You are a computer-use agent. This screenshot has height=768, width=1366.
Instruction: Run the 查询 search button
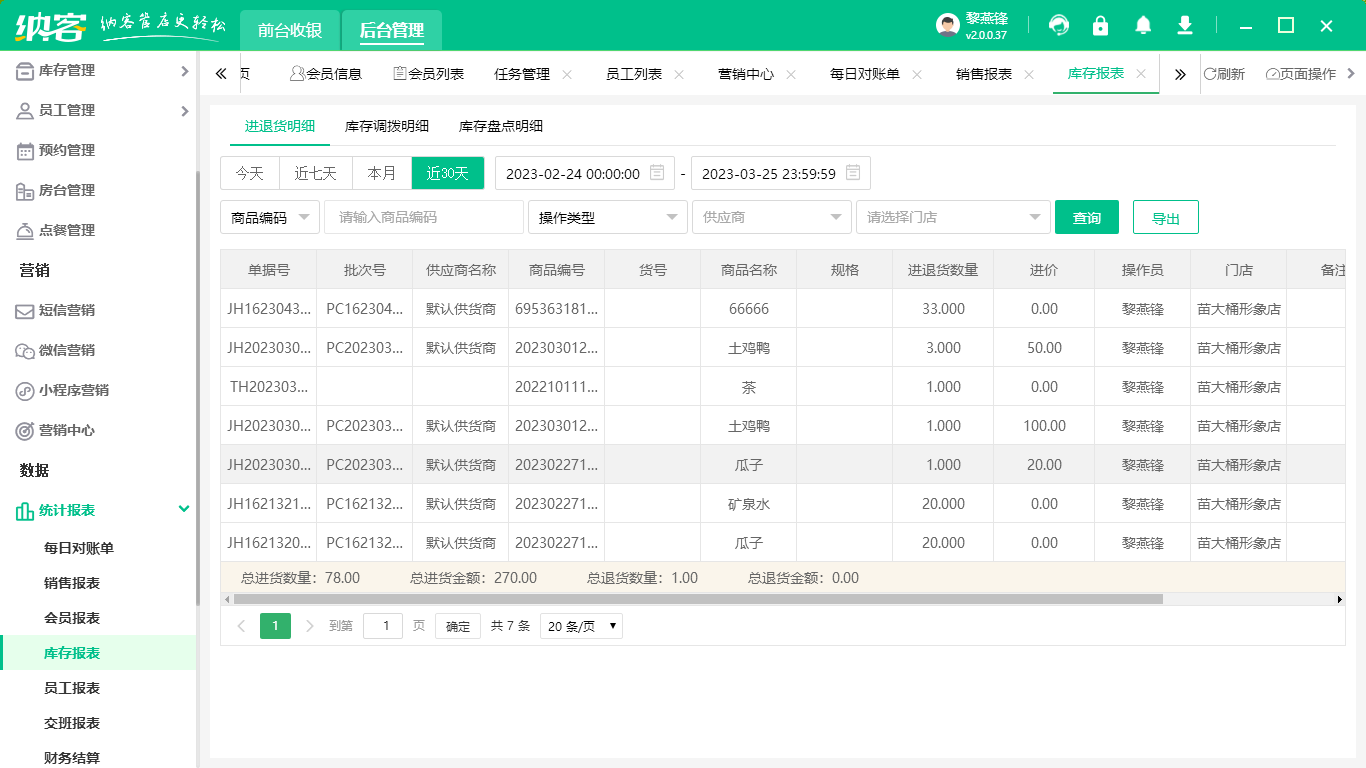pyautogui.click(x=1087, y=217)
